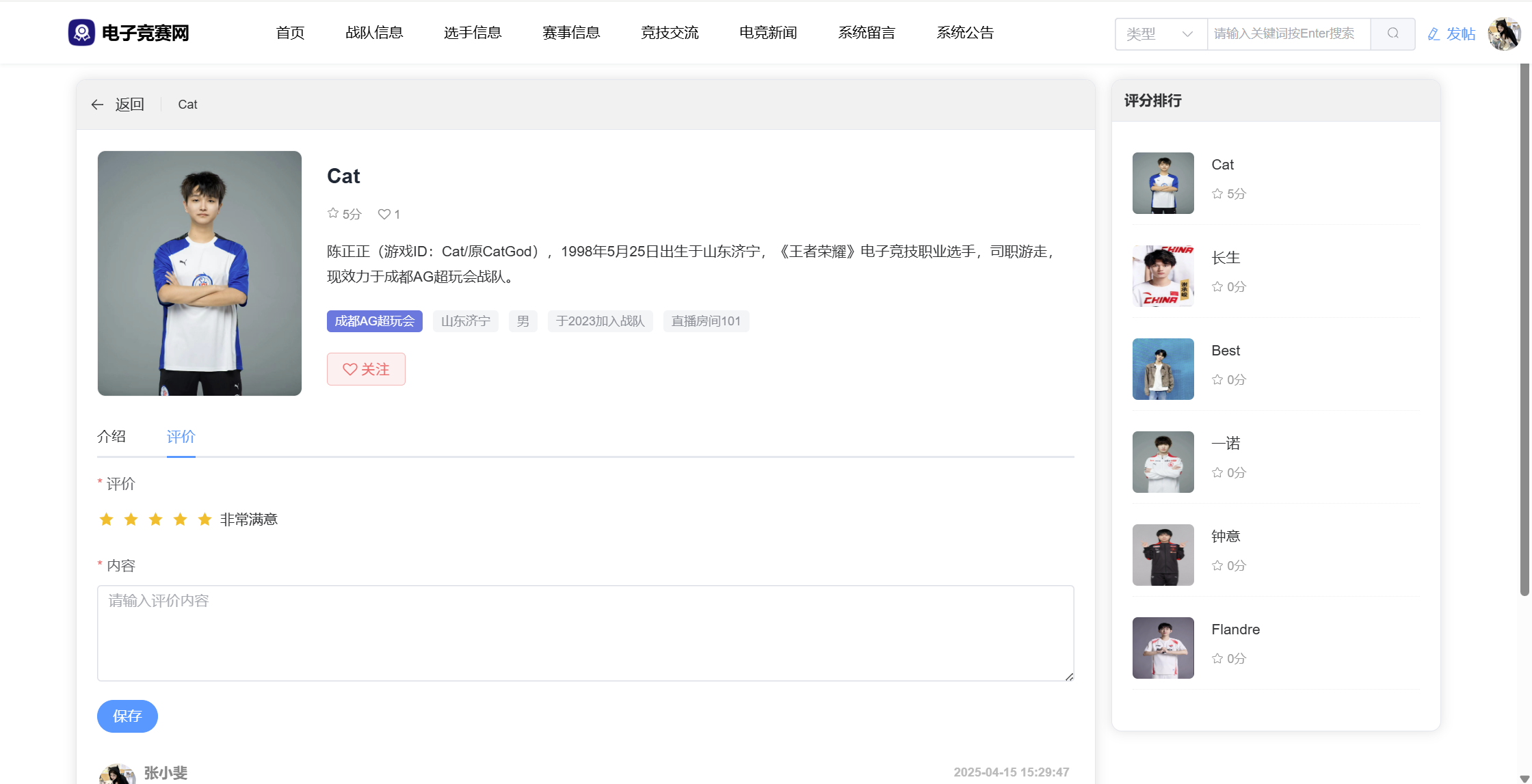Click the back arrow icon

click(97, 105)
